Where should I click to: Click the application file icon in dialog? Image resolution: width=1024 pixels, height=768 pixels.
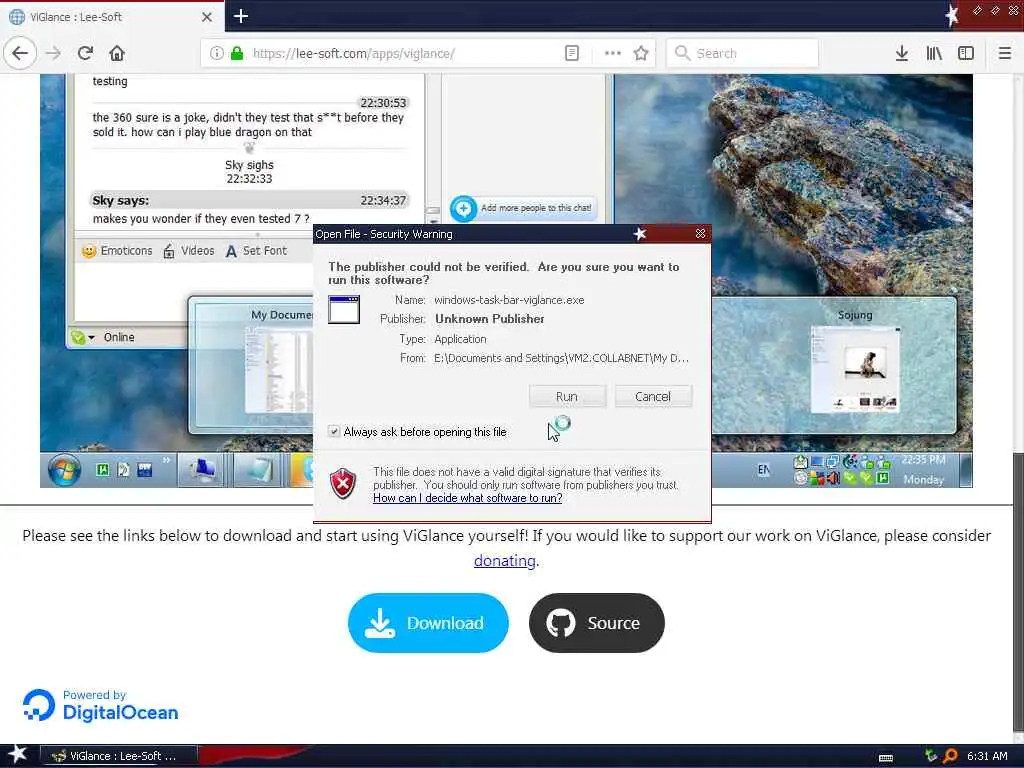coord(344,310)
